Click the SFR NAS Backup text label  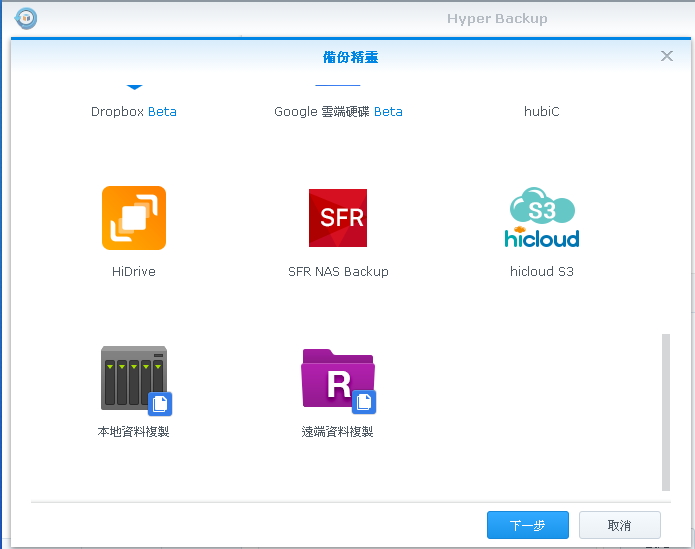(338, 272)
